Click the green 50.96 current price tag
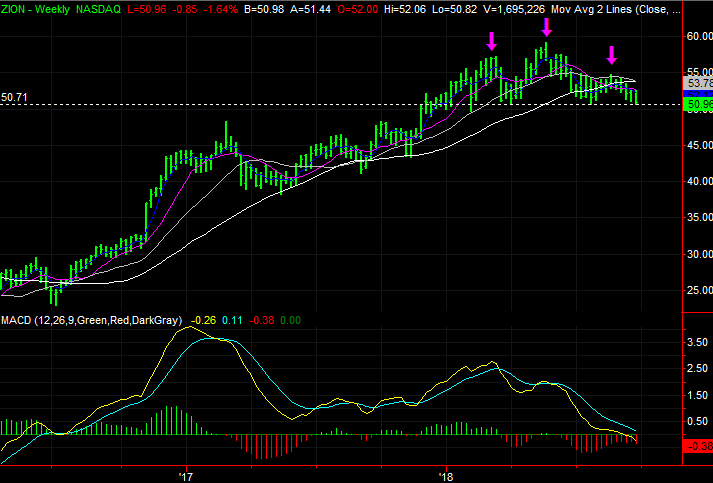713x483 pixels. coord(697,103)
